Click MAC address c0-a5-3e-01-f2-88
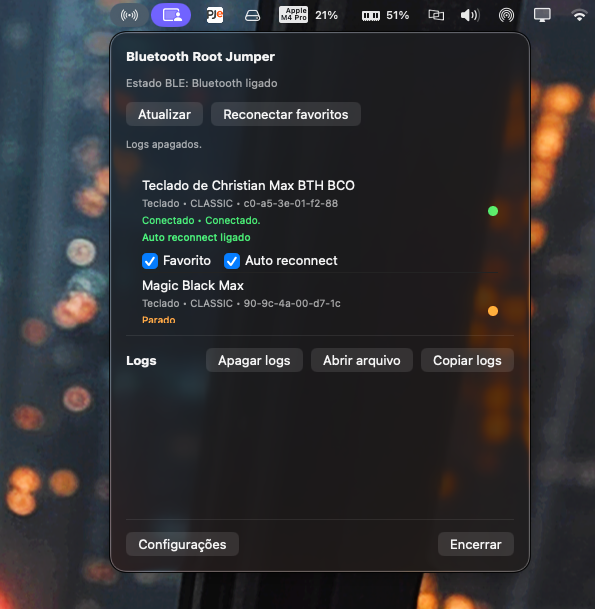 click(291, 204)
